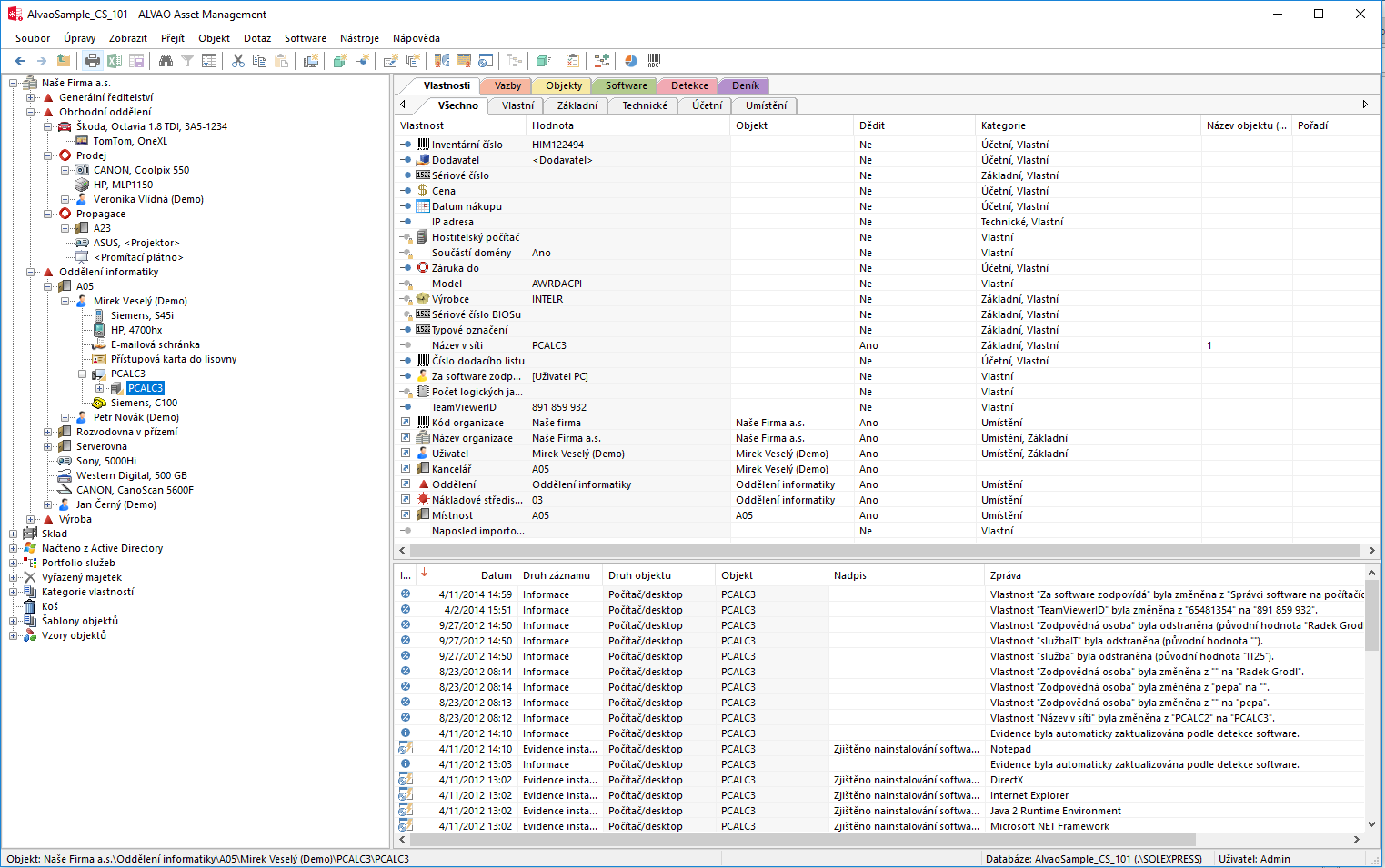1385x868 pixels.
Task: Click the Cut scissors icon
Action: tap(238, 61)
